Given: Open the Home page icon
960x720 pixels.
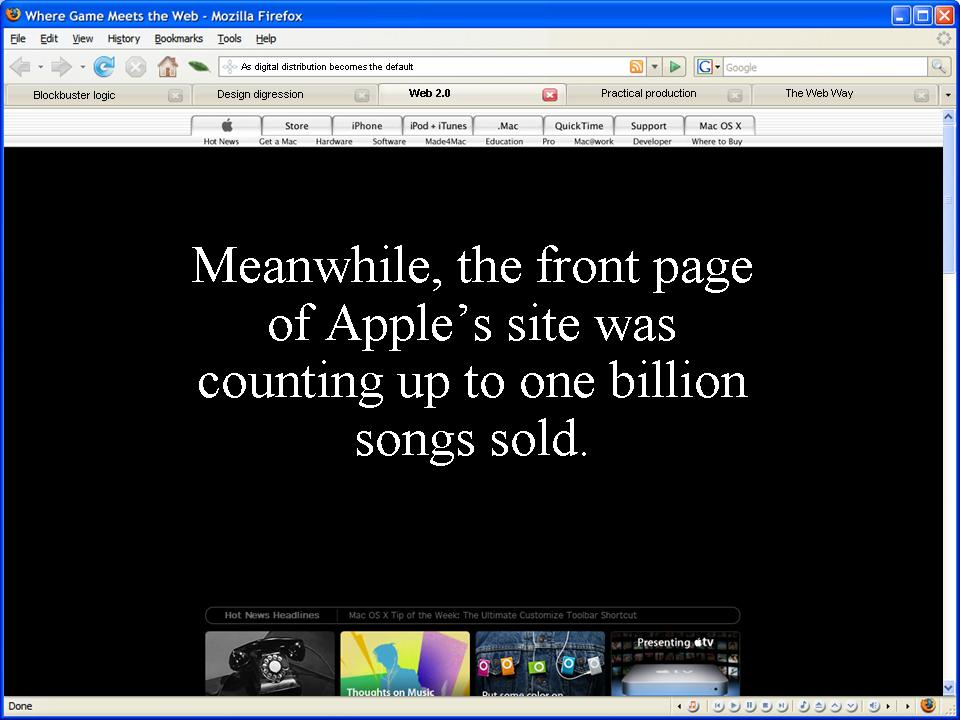Looking at the screenshot, I should pos(168,66).
